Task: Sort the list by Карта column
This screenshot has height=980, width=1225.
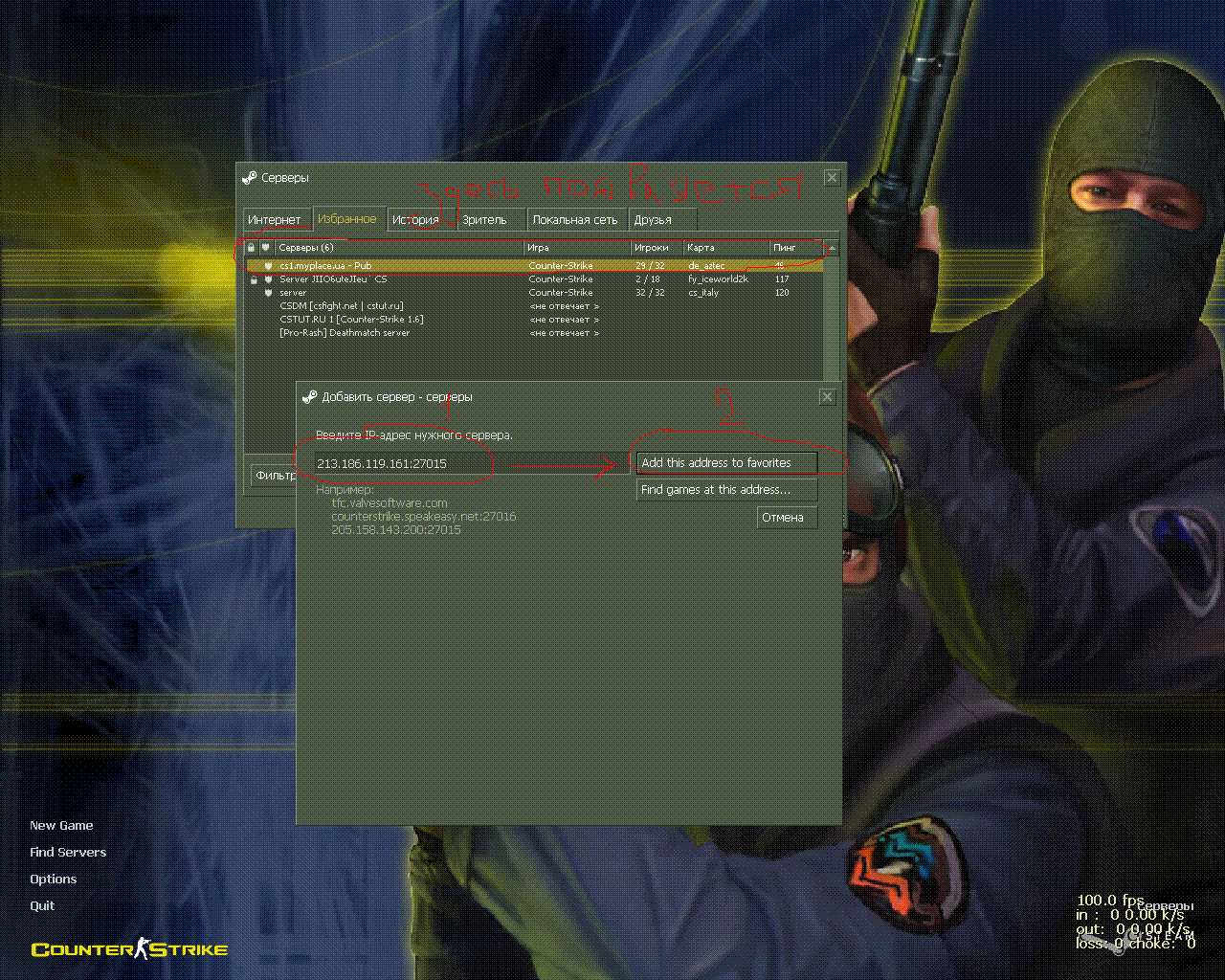Action: click(x=726, y=248)
